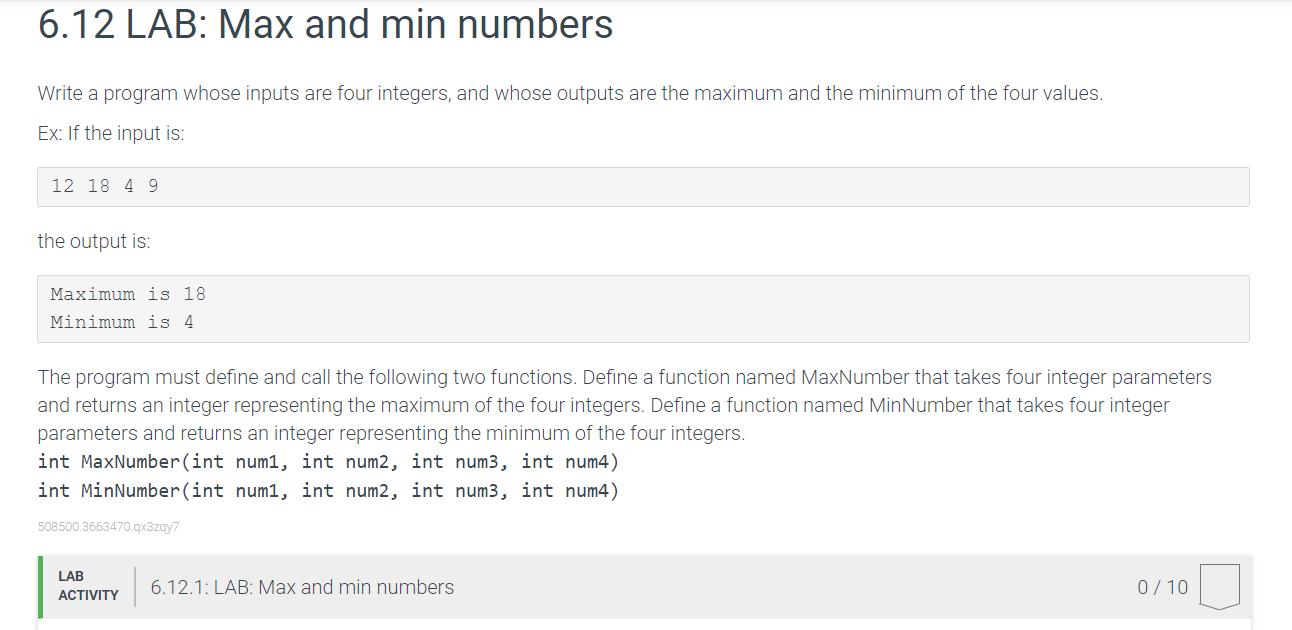
Task: Click the output box showing Maximum is 18
Action: click(127, 293)
